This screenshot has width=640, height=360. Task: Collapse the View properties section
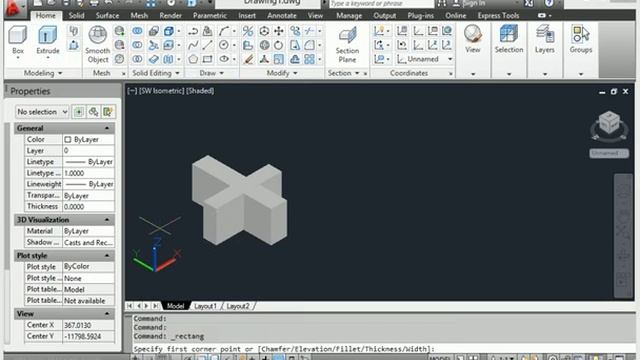[x=107, y=314]
